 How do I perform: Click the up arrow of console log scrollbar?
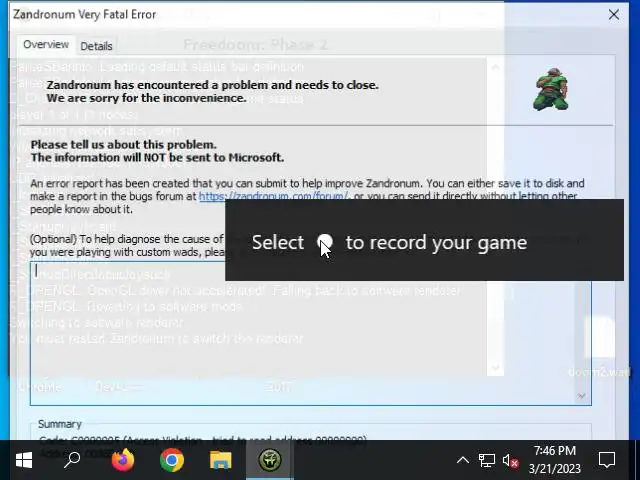click(x=495, y=67)
